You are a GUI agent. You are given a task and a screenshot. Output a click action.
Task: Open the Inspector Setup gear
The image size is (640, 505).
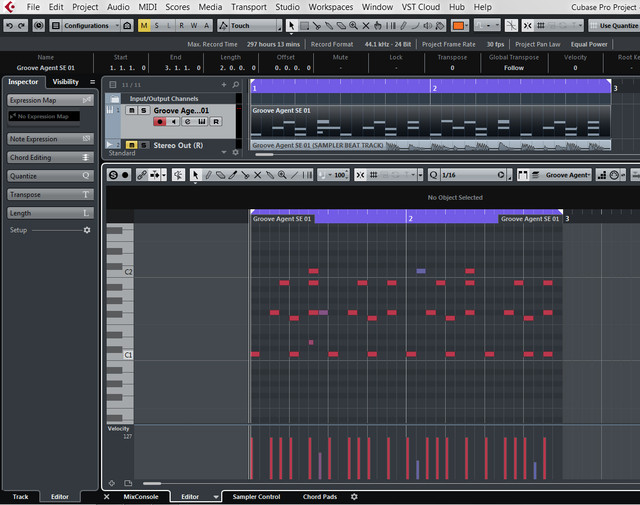click(x=87, y=230)
